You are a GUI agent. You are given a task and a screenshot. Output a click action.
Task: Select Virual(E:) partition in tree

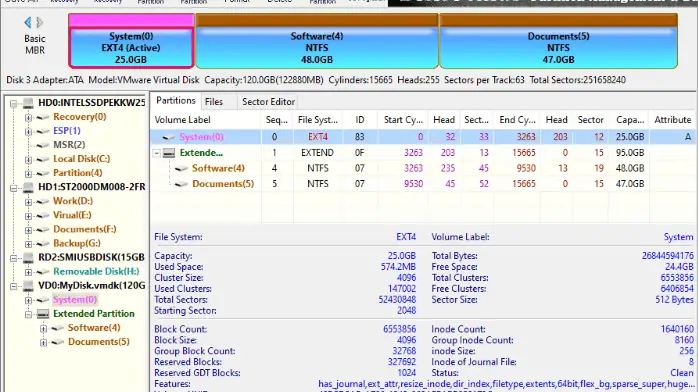(x=72, y=215)
